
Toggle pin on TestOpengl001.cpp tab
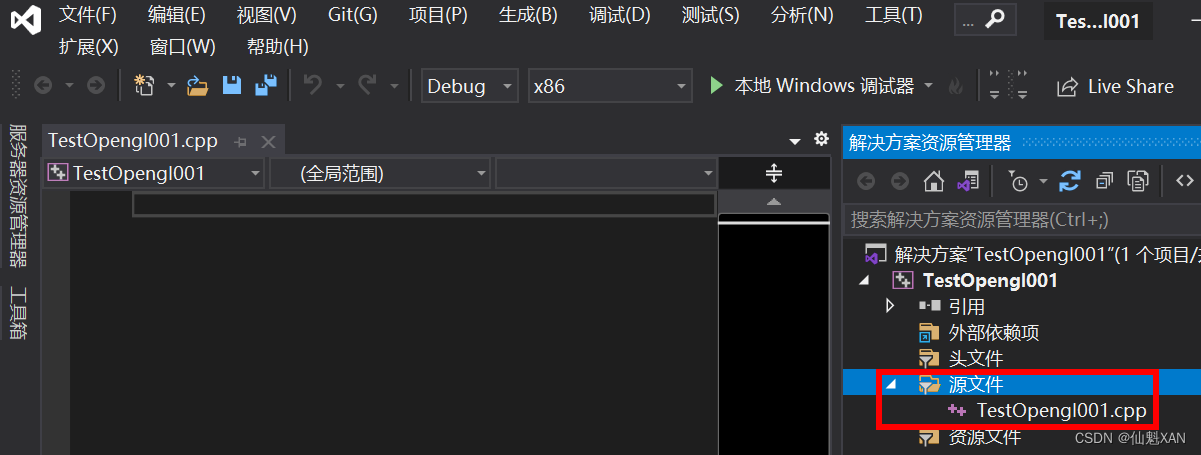[240, 142]
